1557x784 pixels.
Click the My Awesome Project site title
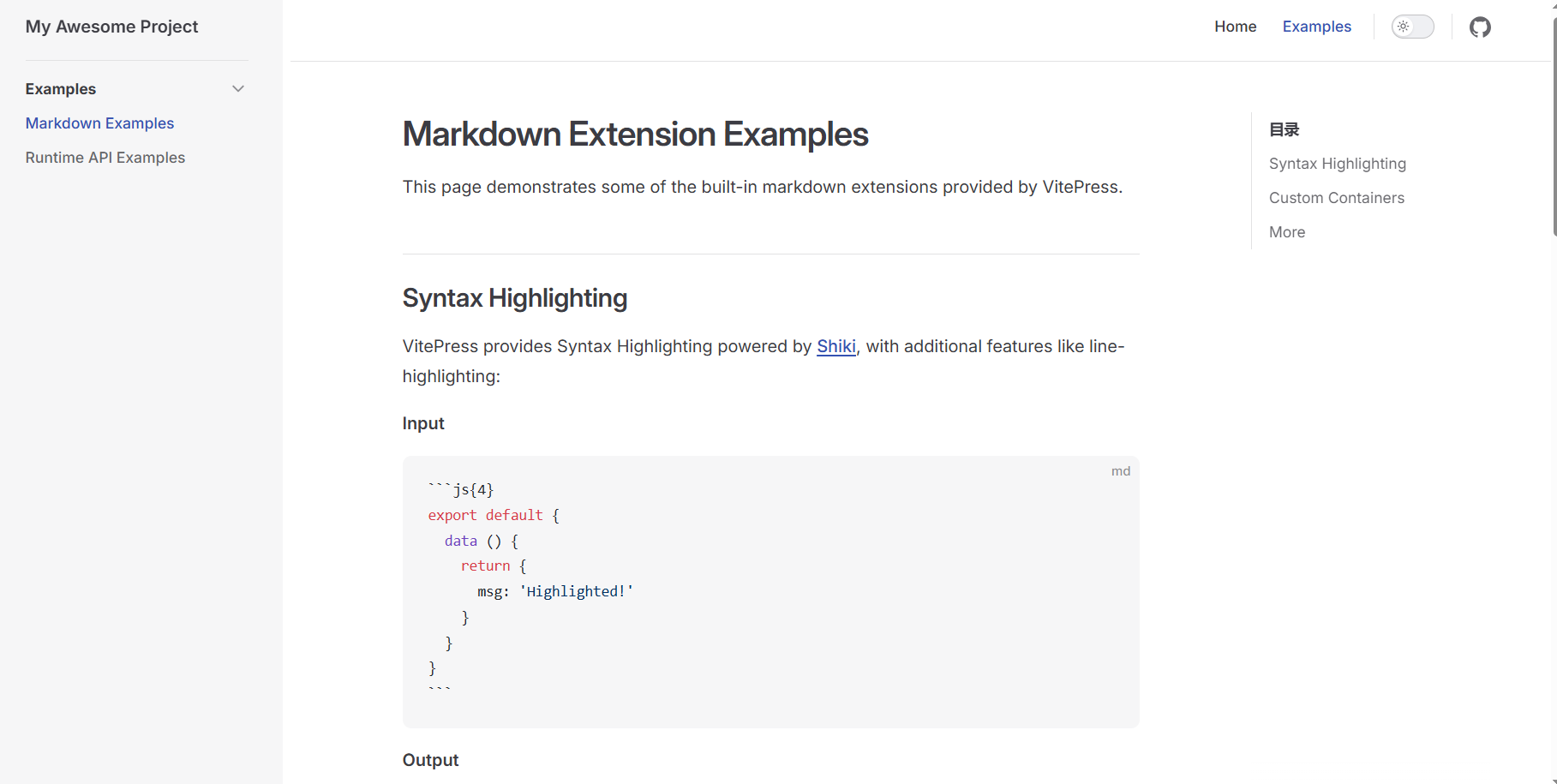pos(111,27)
